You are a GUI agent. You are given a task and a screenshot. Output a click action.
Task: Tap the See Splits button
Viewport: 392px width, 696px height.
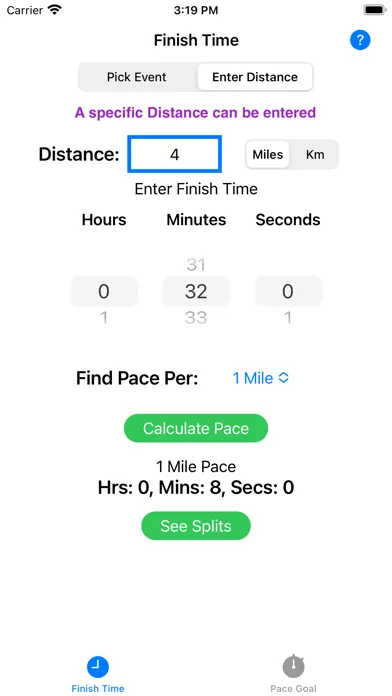coord(196,526)
